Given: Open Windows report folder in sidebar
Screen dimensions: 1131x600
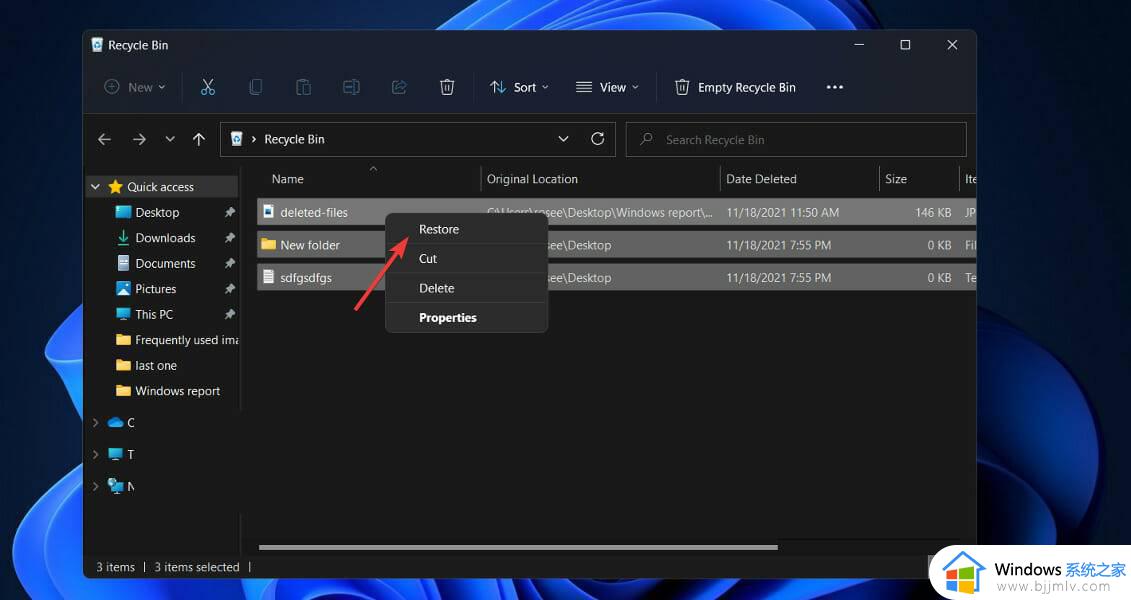Looking at the screenshot, I should coord(177,391).
